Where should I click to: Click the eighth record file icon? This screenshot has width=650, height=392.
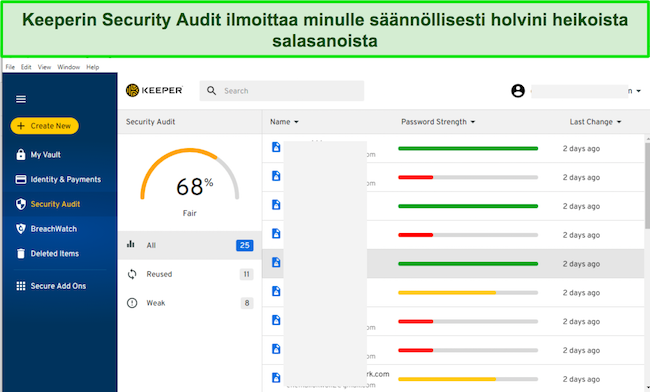click(x=276, y=349)
